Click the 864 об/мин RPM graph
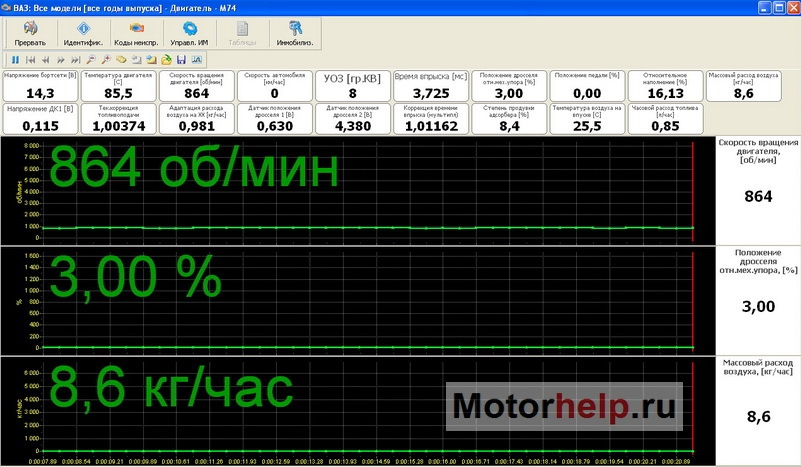 click(358, 191)
